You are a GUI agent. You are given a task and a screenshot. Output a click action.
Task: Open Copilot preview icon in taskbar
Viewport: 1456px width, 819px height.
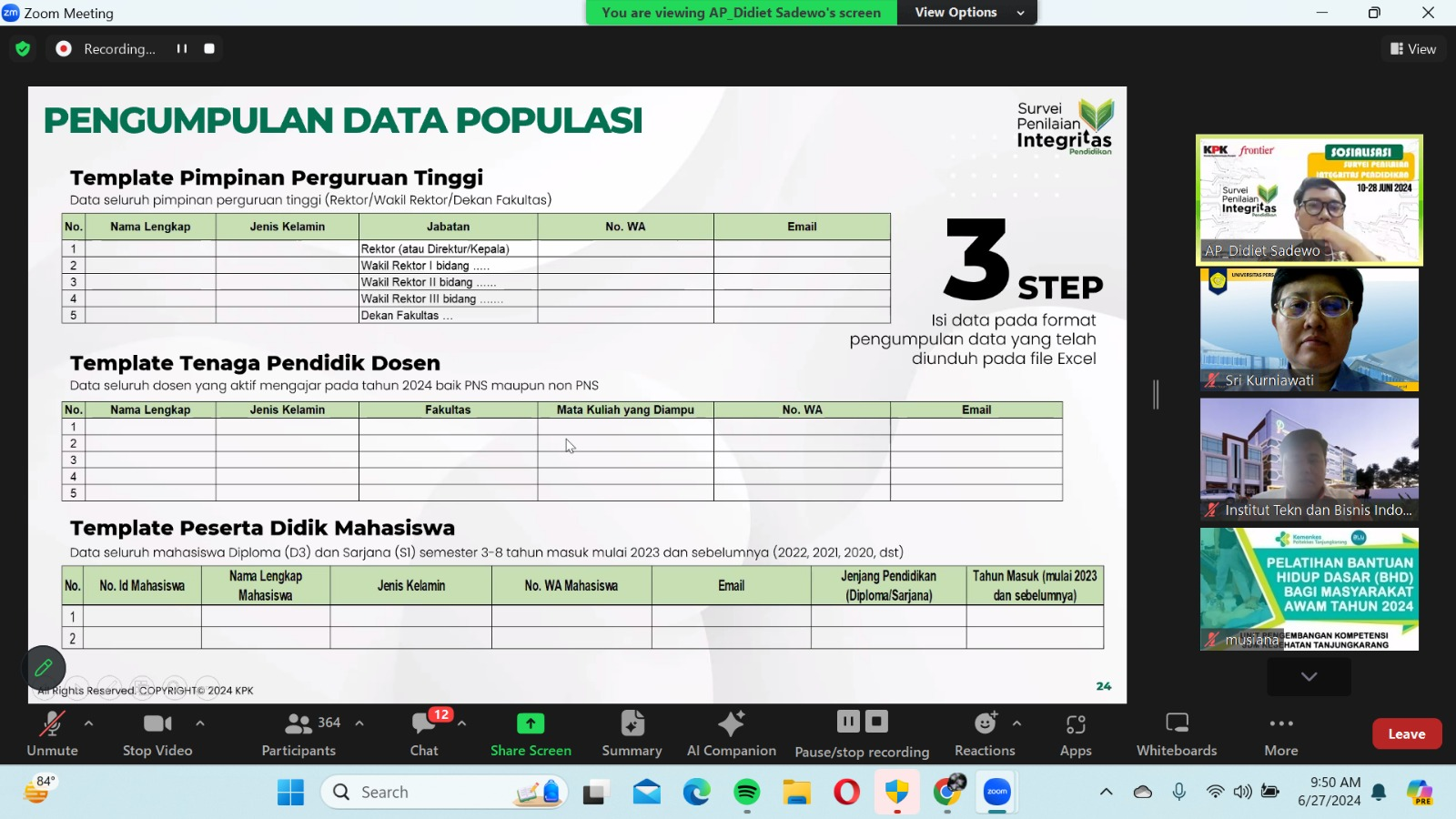tap(1420, 793)
